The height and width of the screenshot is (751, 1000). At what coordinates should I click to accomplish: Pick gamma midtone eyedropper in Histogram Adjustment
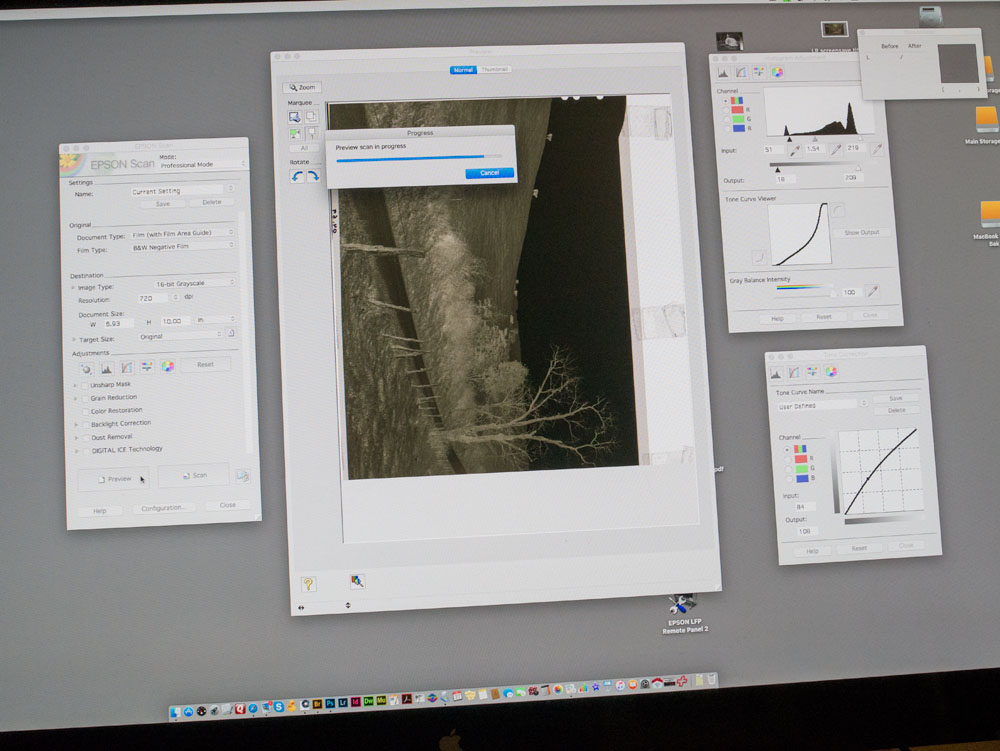click(836, 150)
